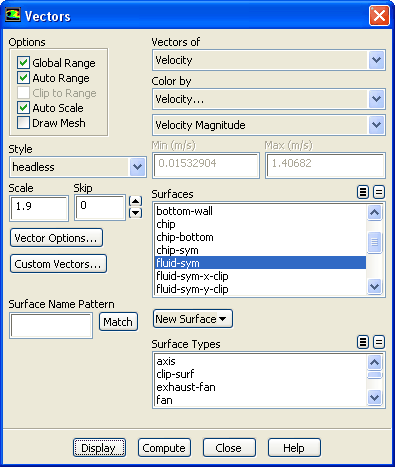
Task: Click the Surface Name Pattern text field
Action: (51, 325)
